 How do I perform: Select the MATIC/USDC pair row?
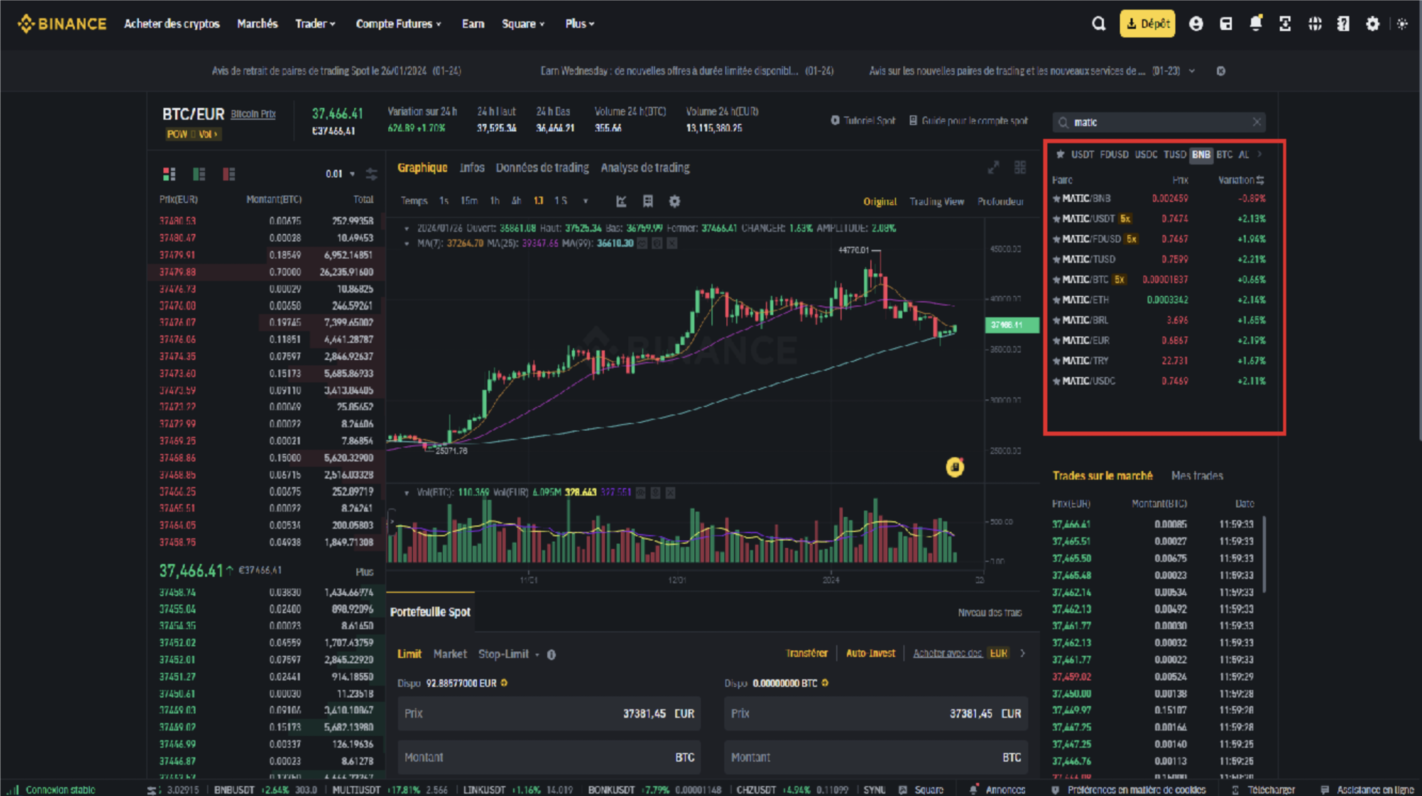click(1160, 381)
